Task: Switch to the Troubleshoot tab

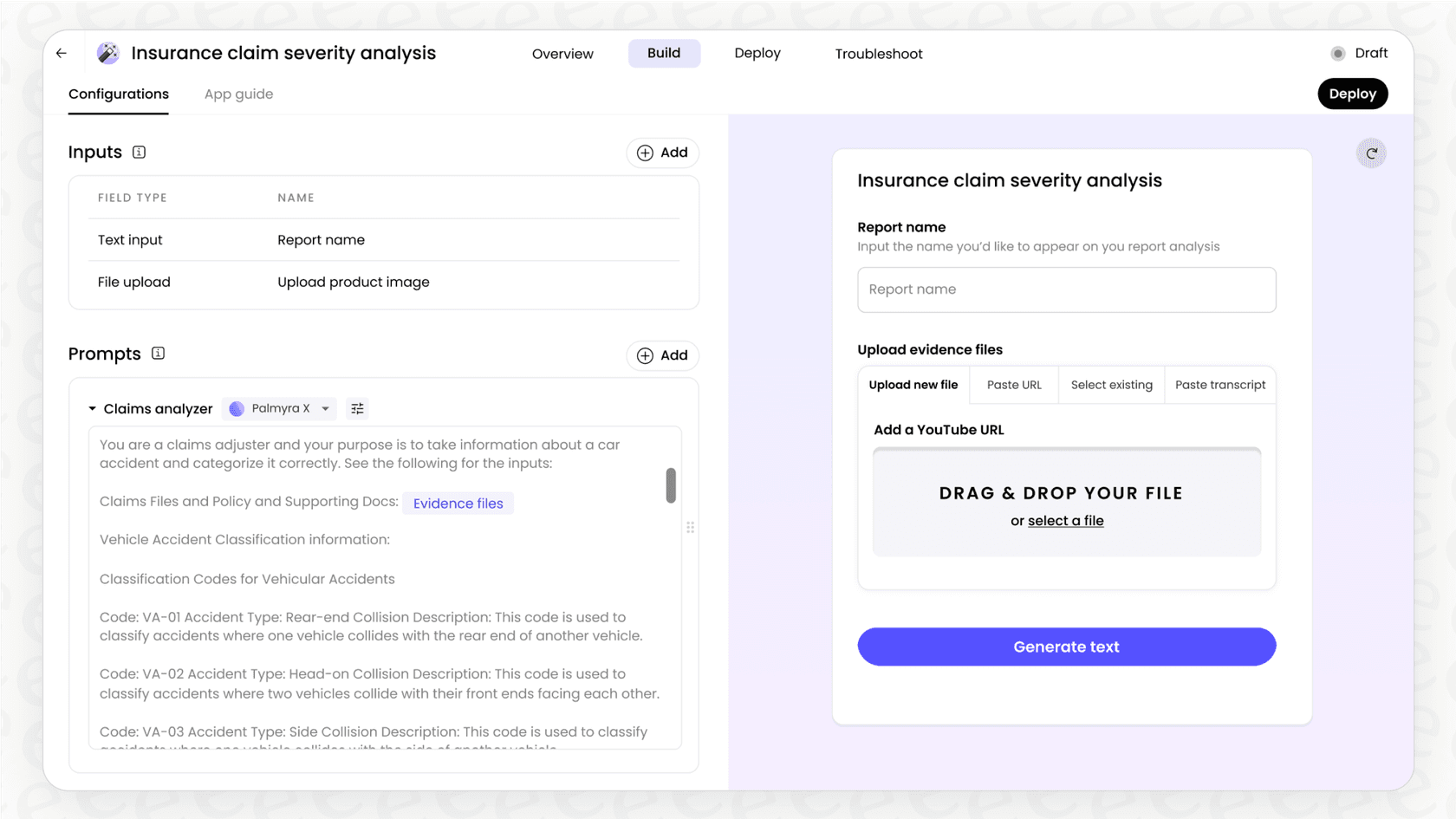Action: (878, 54)
